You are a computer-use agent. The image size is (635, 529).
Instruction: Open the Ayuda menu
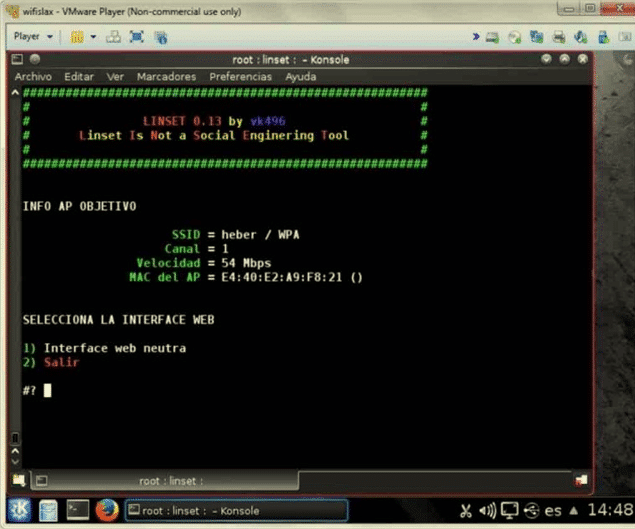(x=300, y=77)
